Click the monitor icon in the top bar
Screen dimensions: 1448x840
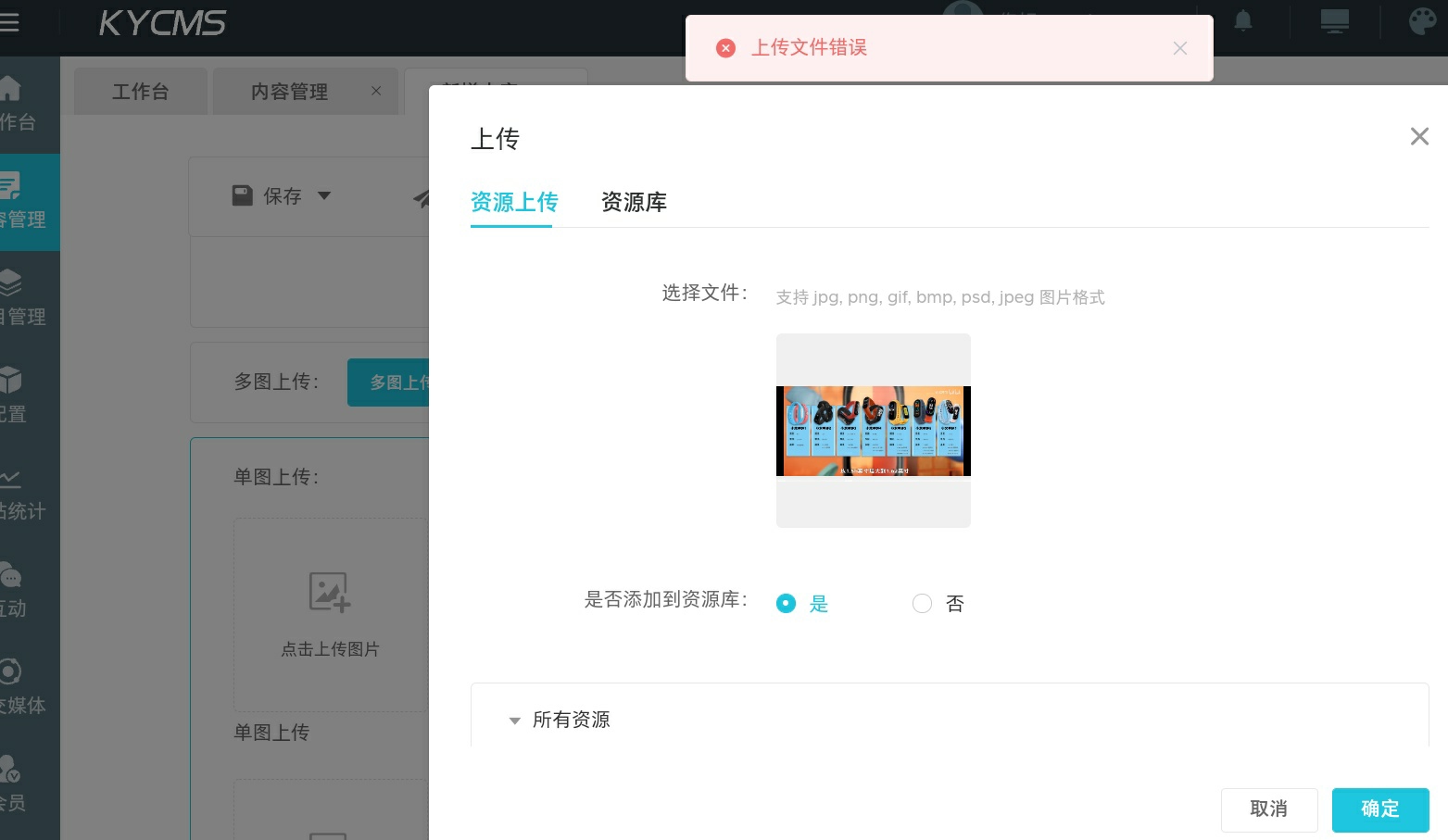point(1335,21)
